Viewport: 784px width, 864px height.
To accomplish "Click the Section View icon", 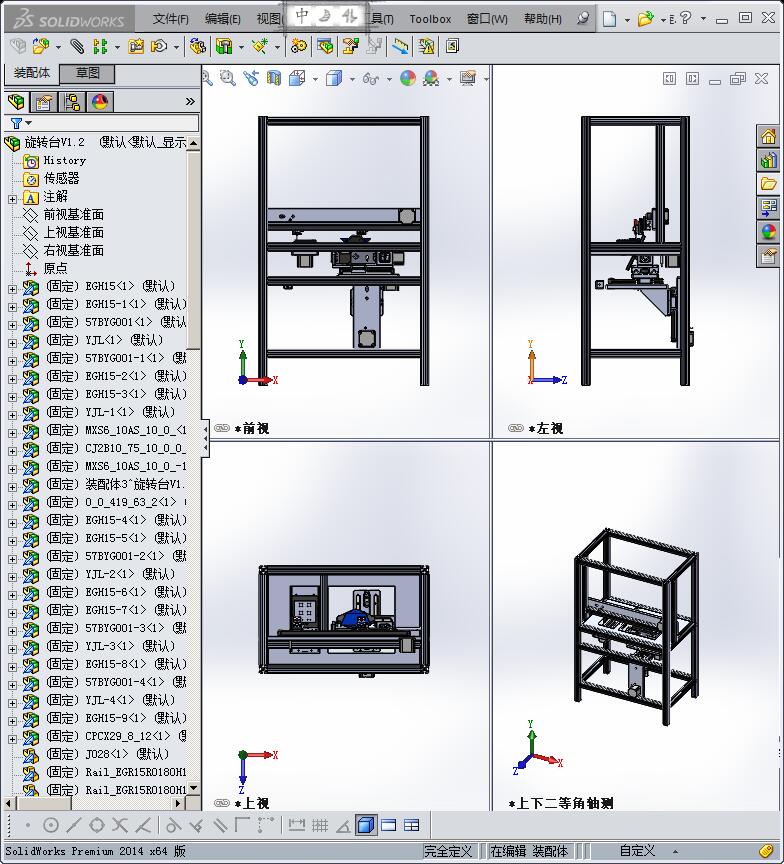I will pos(274,78).
